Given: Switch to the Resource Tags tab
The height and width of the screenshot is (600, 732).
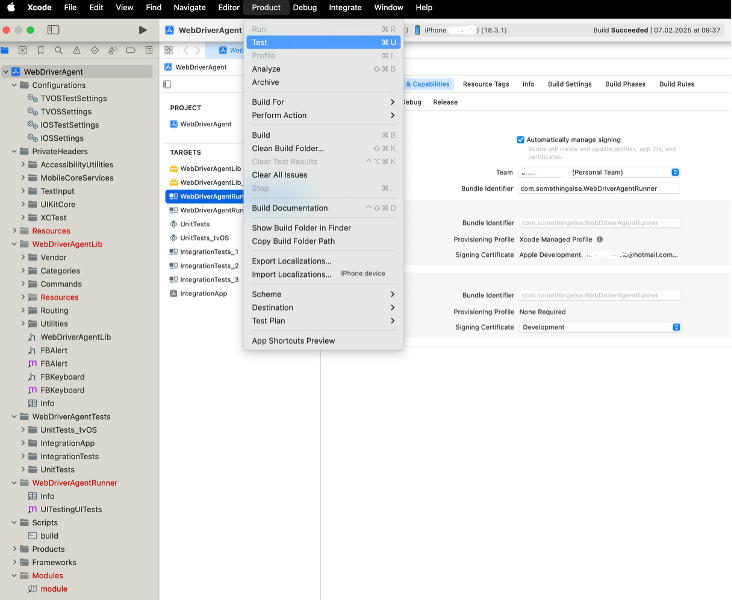Looking at the screenshot, I should [486, 84].
